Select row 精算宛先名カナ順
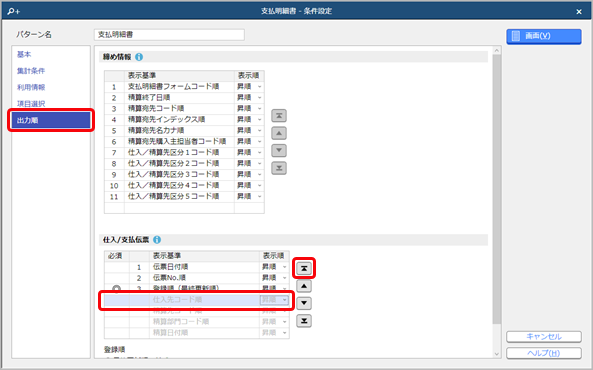Image resolution: width=593 pixels, height=370 pixels. (184, 131)
